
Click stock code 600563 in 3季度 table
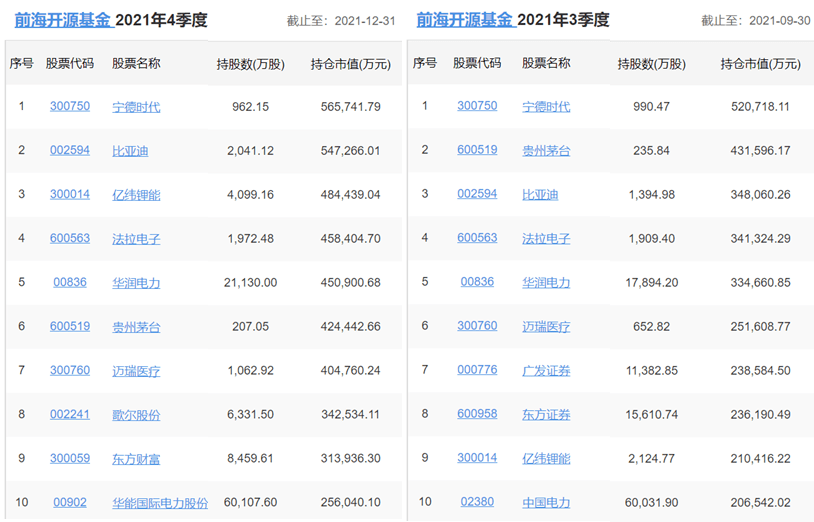pos(477,238)
